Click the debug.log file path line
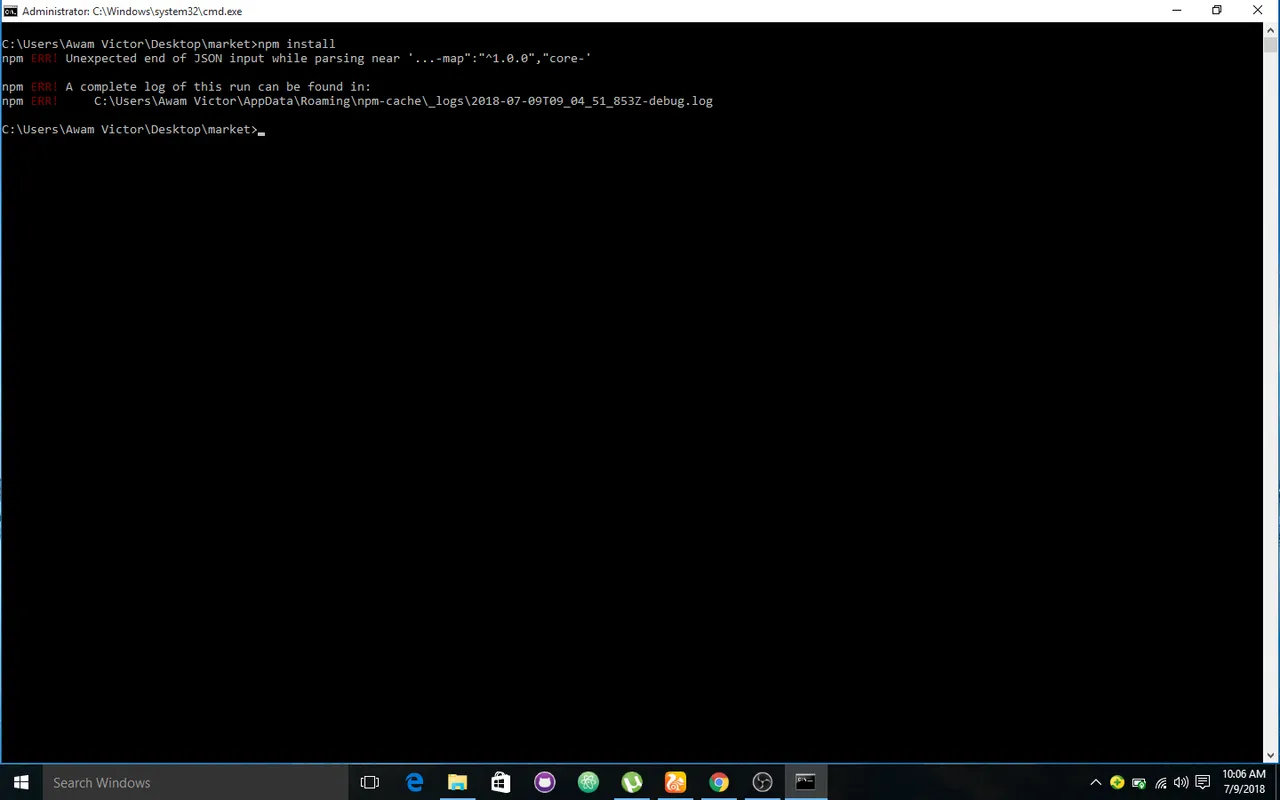 pos(357,101)
